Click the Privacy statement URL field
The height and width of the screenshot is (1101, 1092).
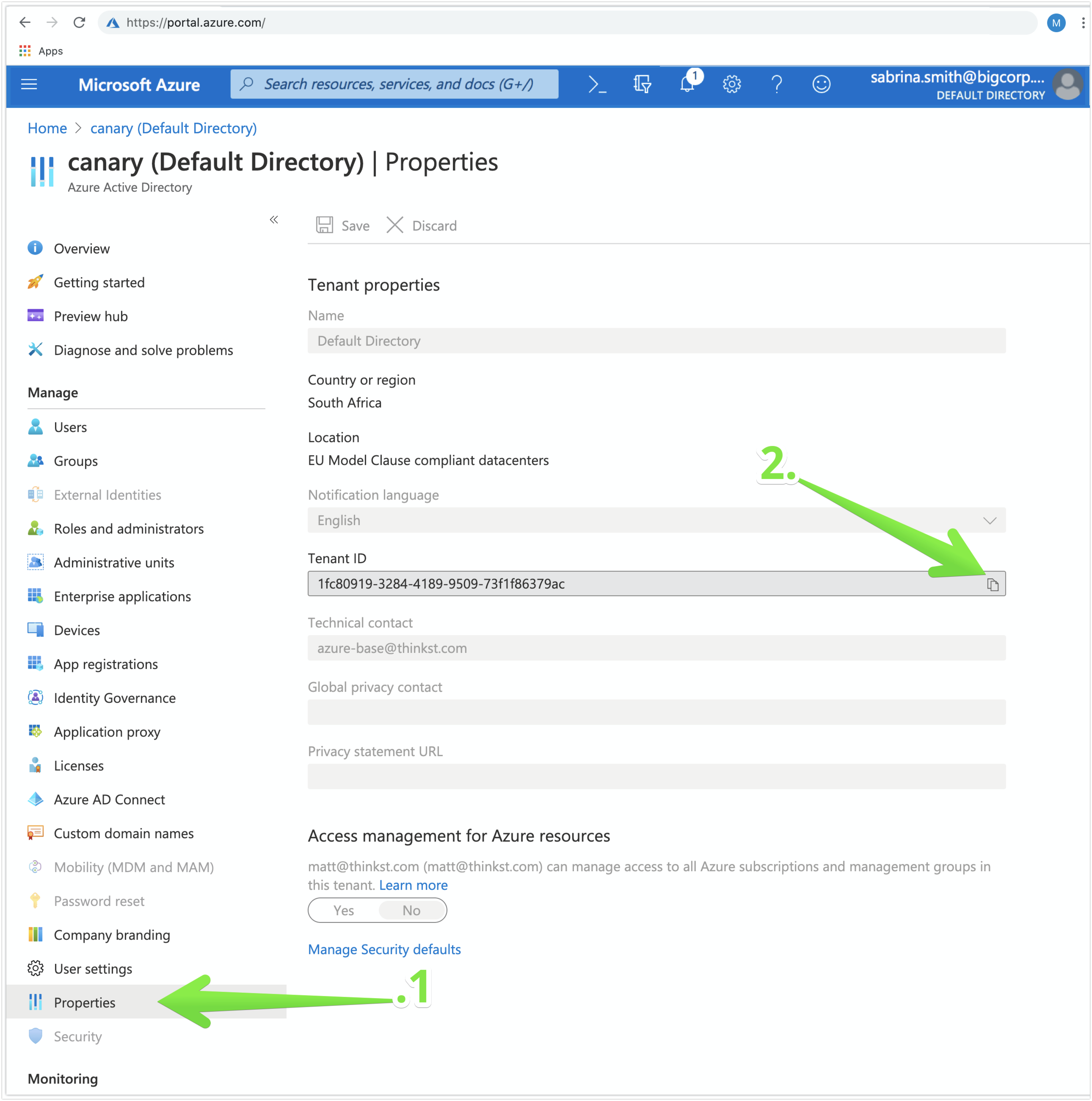tap(656, 776)
